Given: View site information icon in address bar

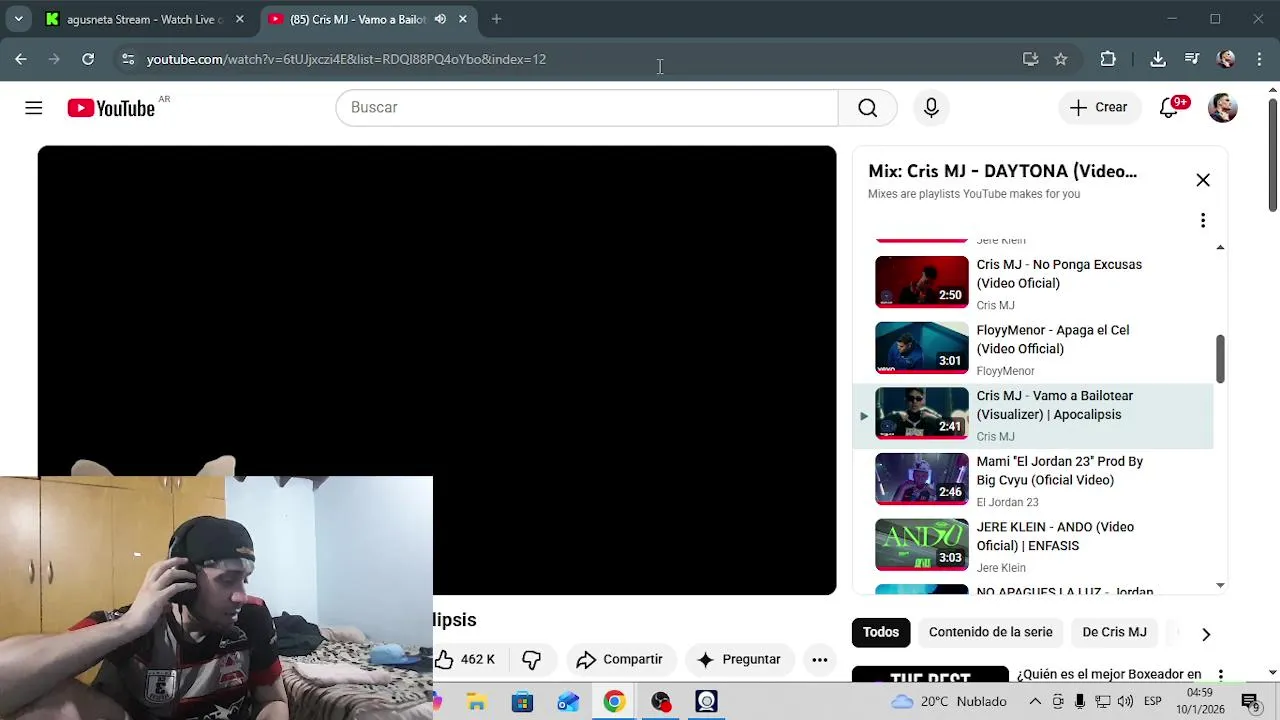Looking at the screenshot, I should (x=128, y=59).
